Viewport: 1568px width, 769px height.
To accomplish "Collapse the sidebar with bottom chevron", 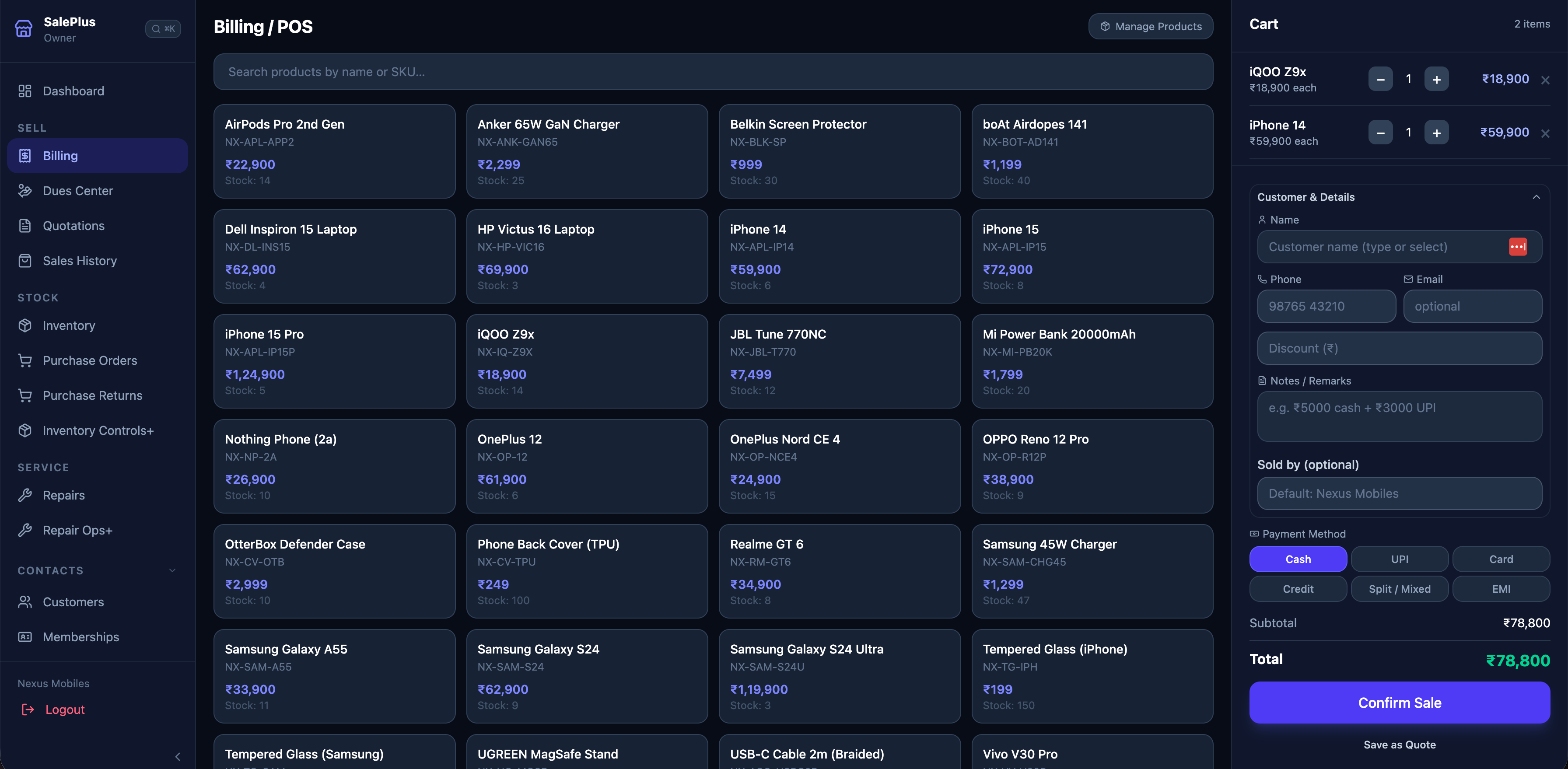I will click(177, 757).
